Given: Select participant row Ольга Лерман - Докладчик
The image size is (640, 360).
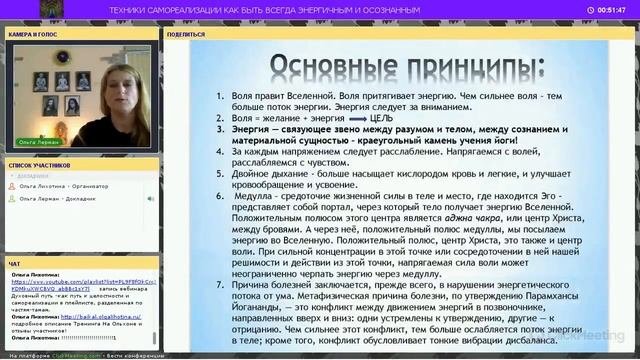Looking at the screenshot, I should 82,199.
